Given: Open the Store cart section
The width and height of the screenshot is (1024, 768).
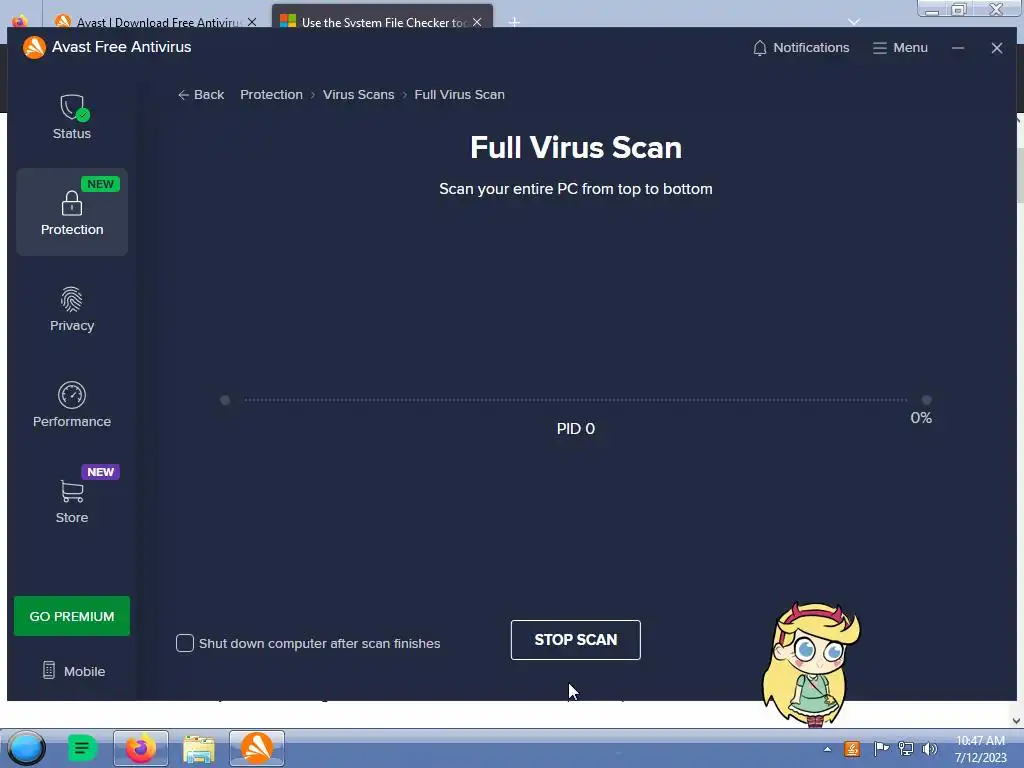Looking at the screenshot, I should coord(72,501).
